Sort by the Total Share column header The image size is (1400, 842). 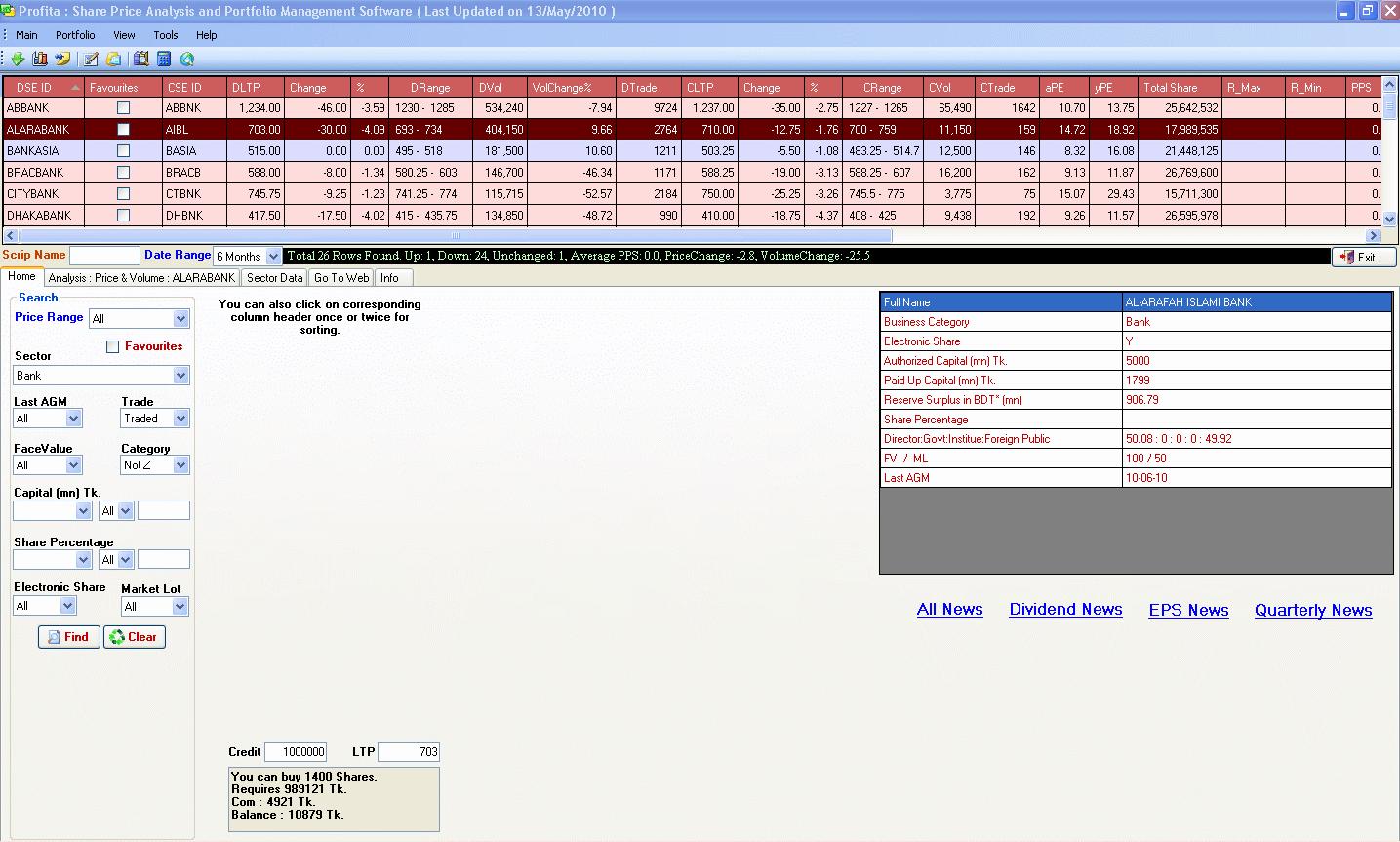tap(1180, 88)
